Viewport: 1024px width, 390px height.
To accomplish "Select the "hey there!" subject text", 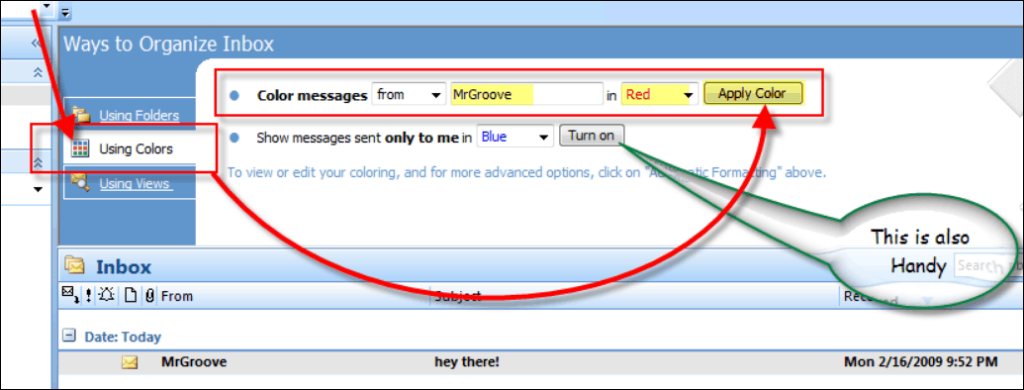I will coord(467,361).
